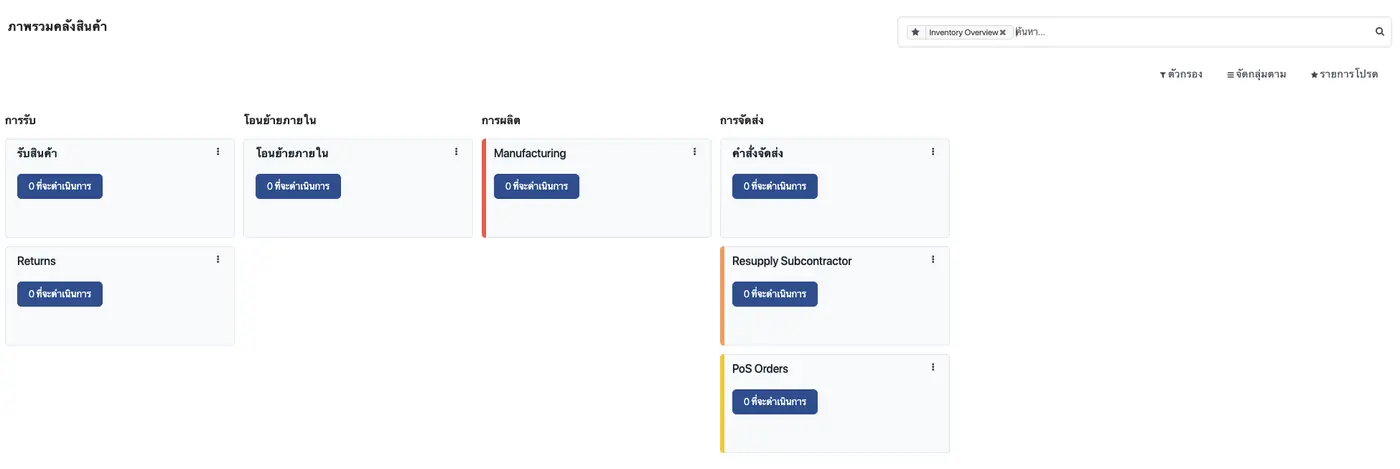Focus the ค้นหา search input field
The height and width of the screenshot is (469, 1400).
coord(1192,32)
